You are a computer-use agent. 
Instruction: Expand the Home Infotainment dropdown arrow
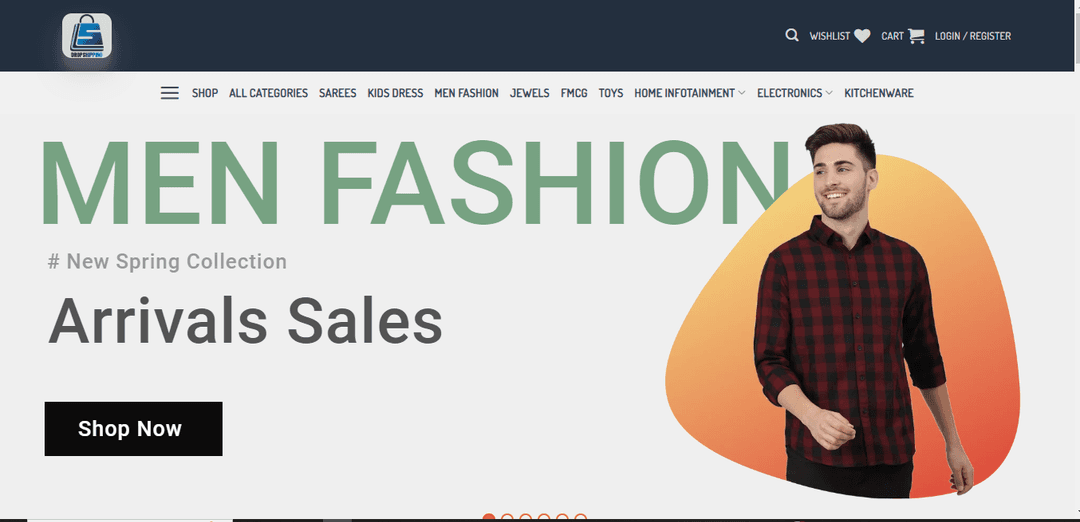pyautogui.click(x=742, y=93)
